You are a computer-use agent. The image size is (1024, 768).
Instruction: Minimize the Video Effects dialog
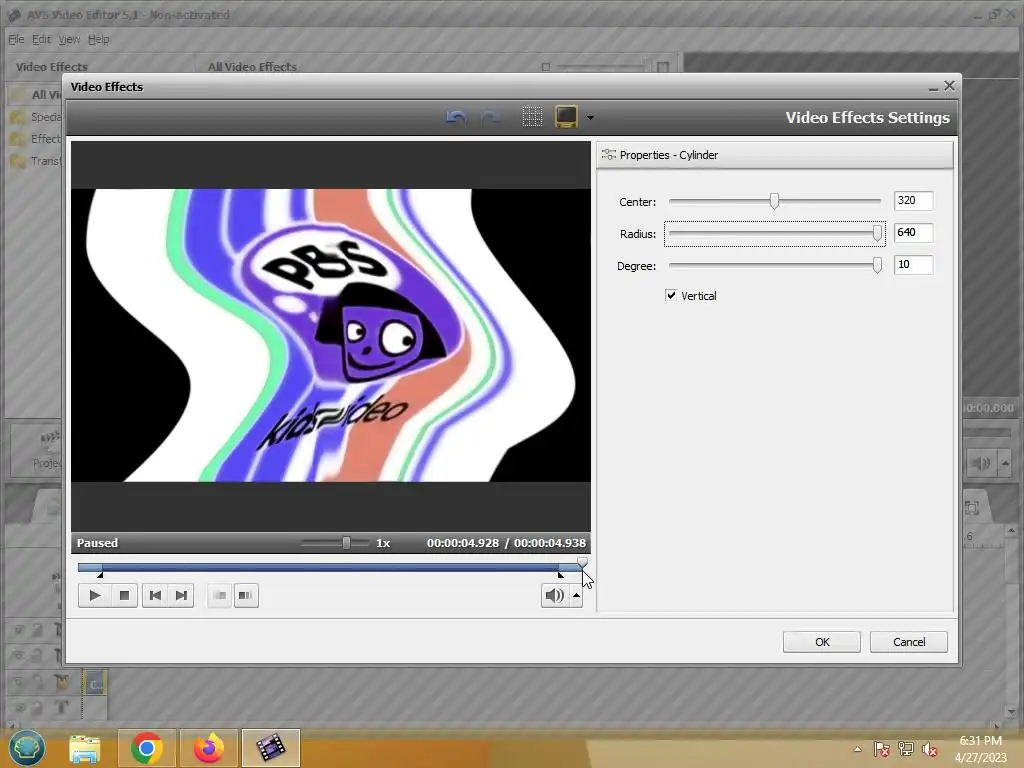933,86
